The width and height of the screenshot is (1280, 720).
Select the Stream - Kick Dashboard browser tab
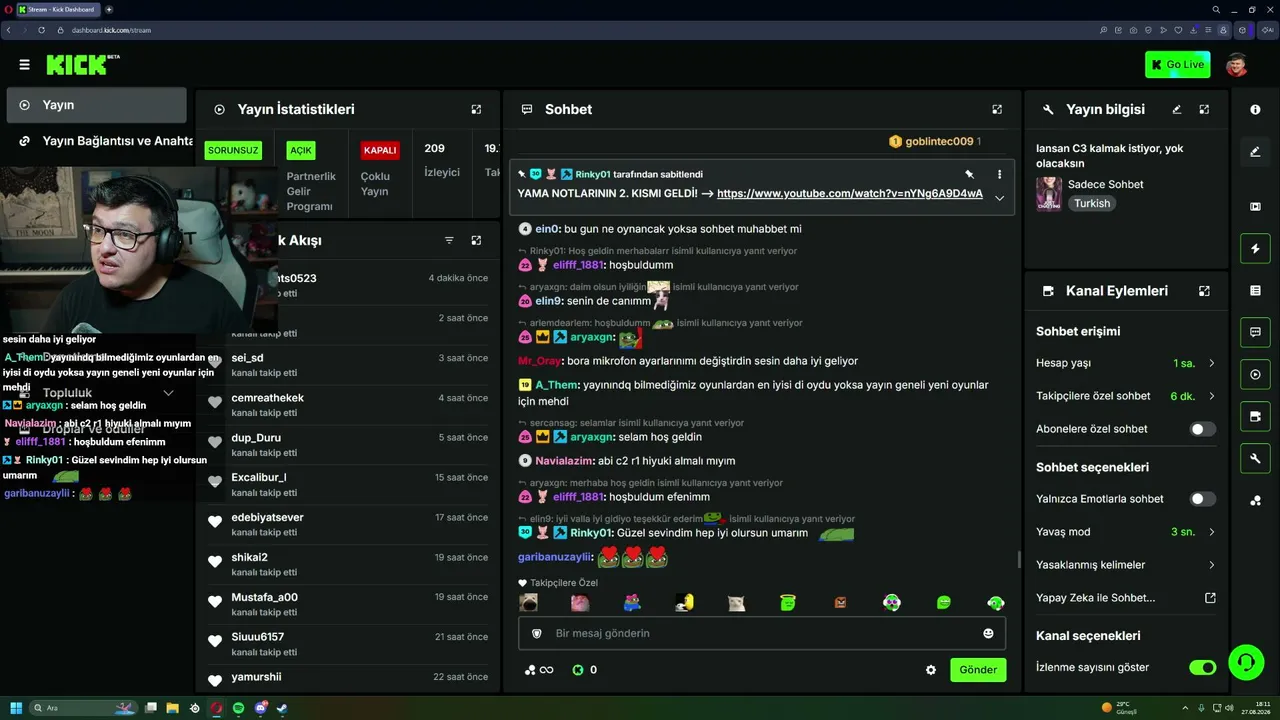coord(57,9)
